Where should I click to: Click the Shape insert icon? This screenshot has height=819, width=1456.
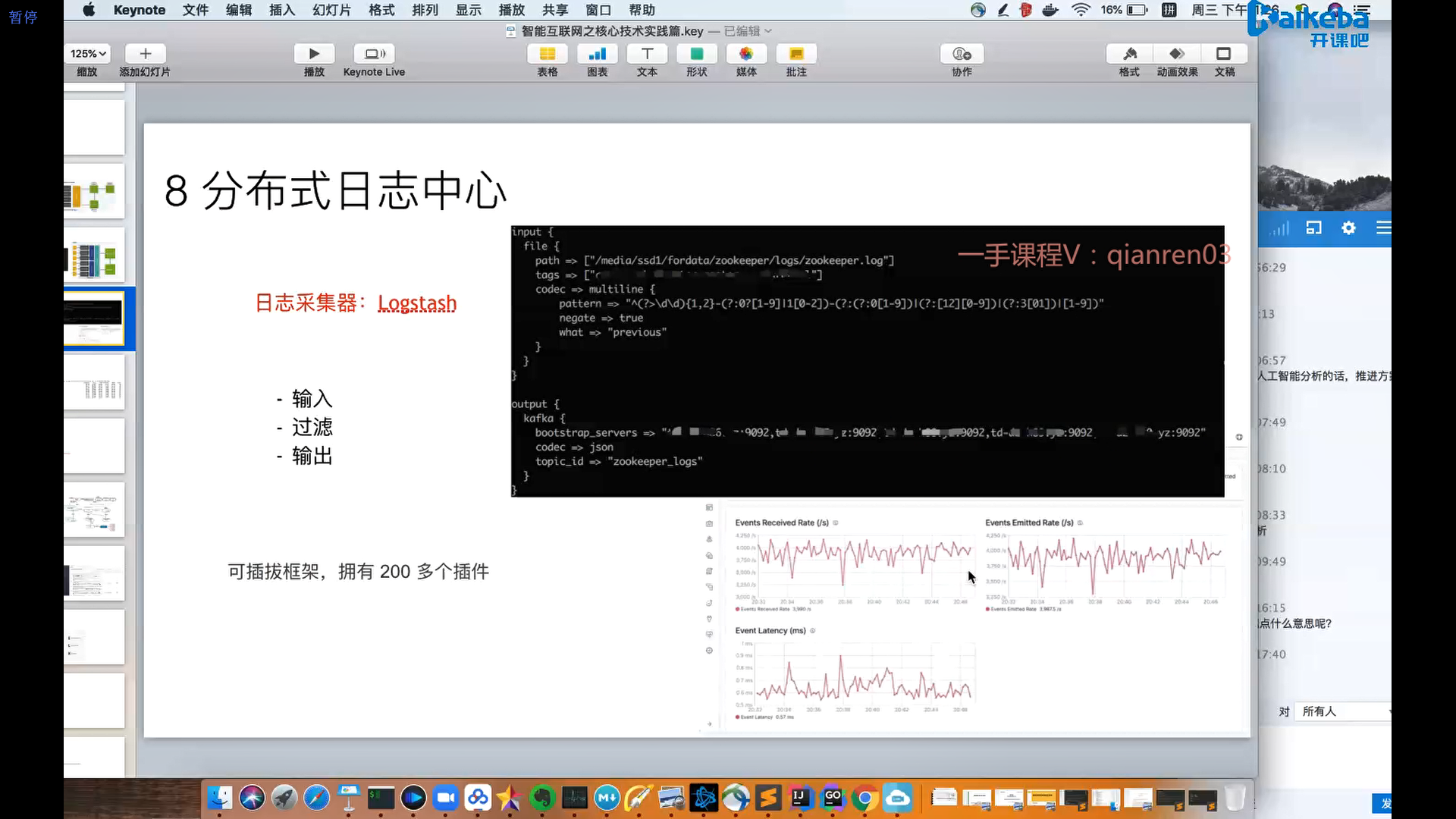click(x=696, y=54)
